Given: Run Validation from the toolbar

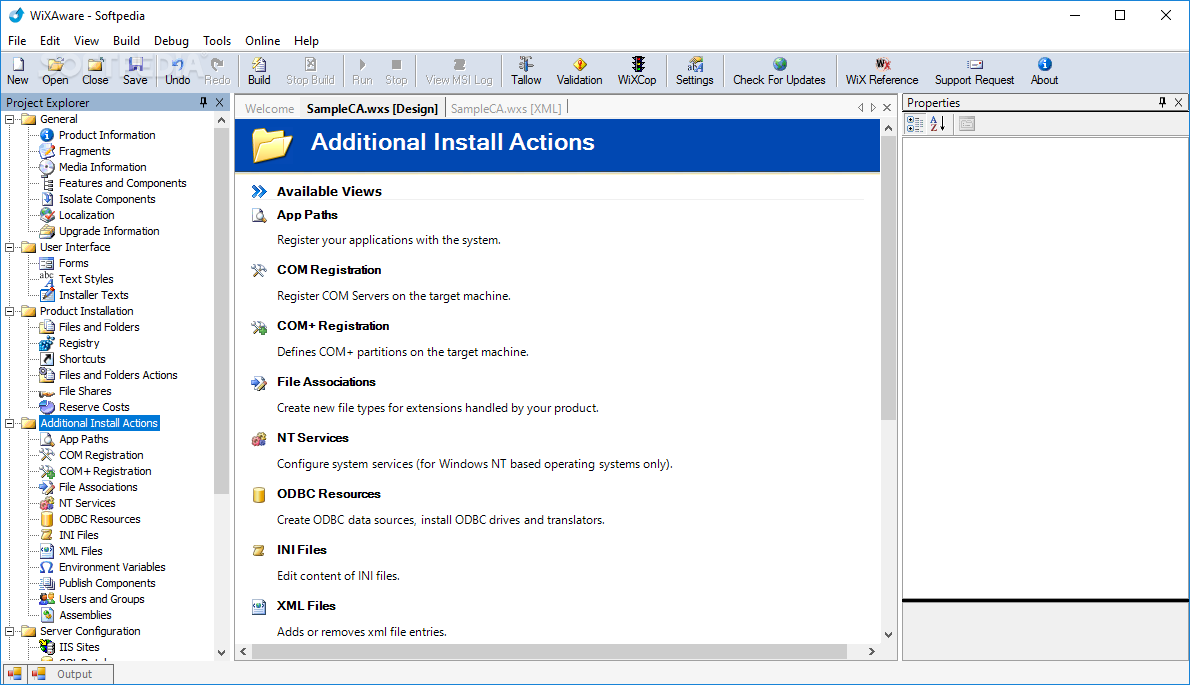Looking at the screenshot, I should (x=579, y=71).
